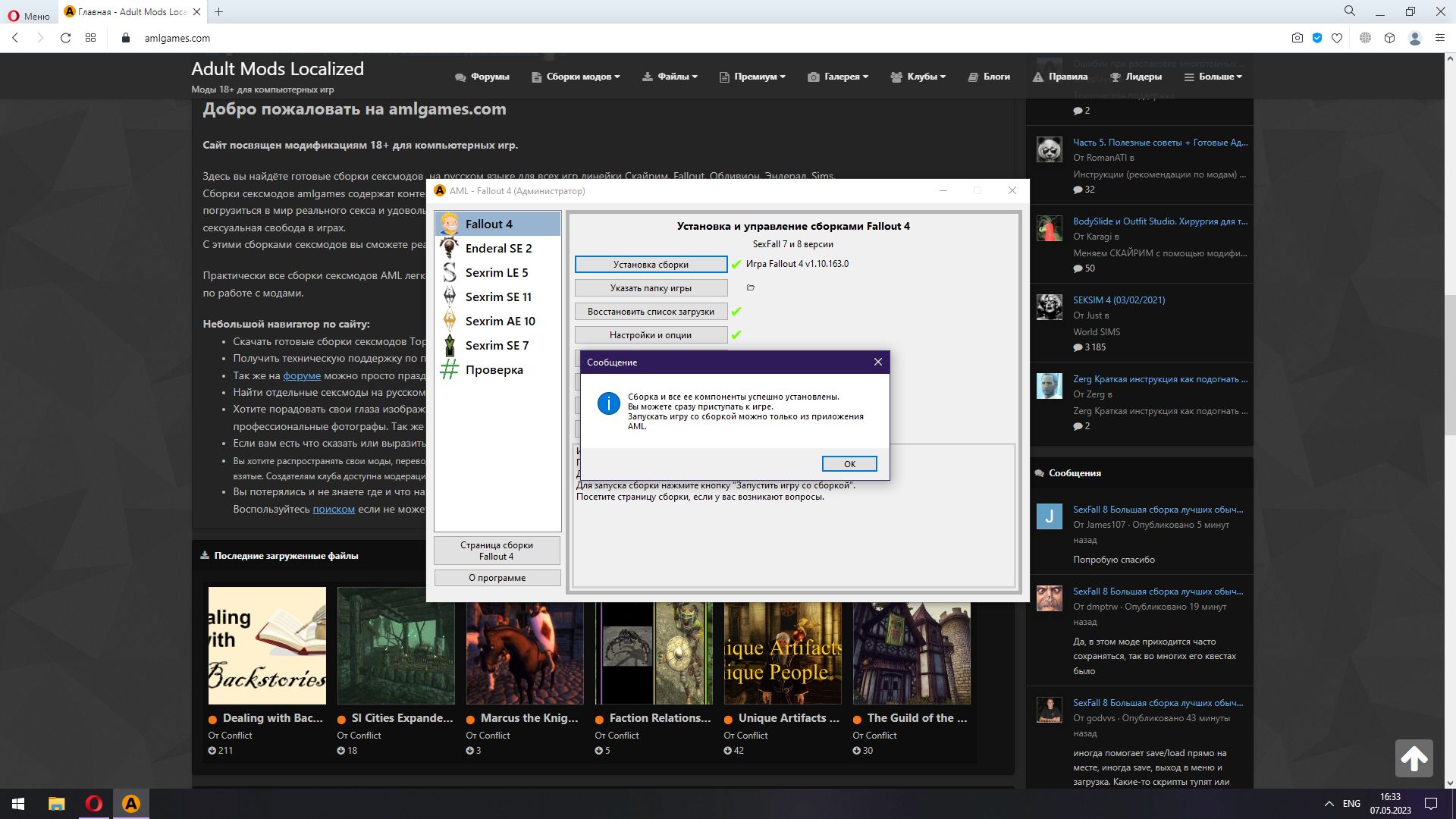The image size is (1456, 819).
Task: Open File Explorer from taskbar
Action: click(x=56, y=803)
